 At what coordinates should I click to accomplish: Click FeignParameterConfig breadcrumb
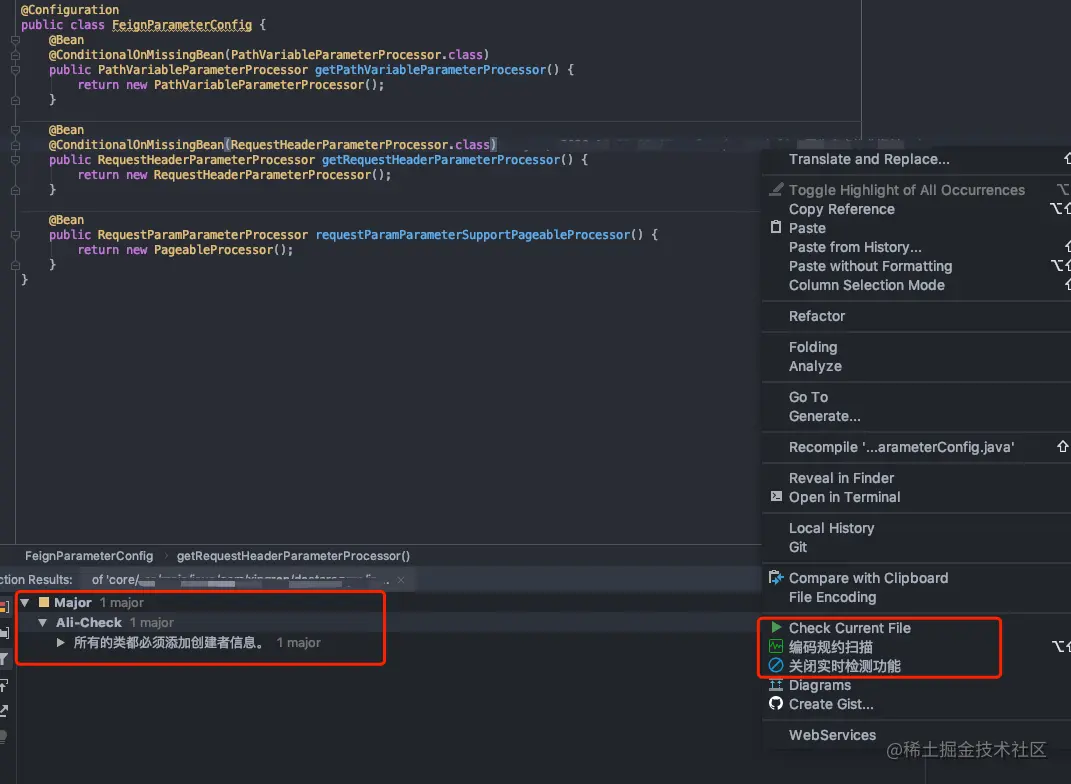tap(89, 556)
